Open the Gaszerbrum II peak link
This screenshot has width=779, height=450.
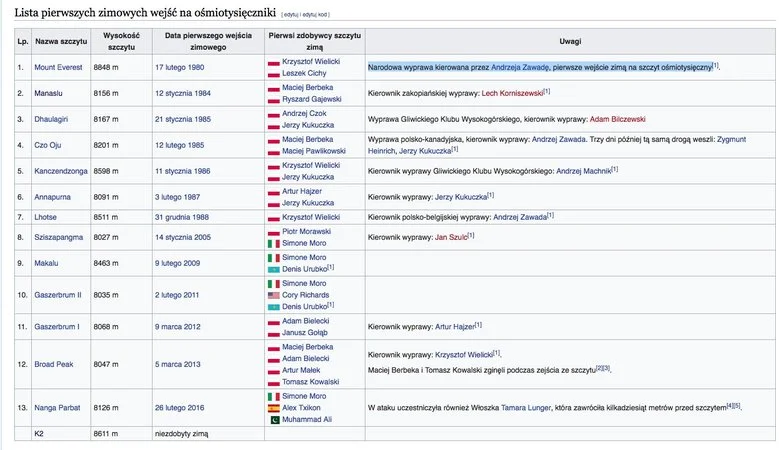point(58,295)
